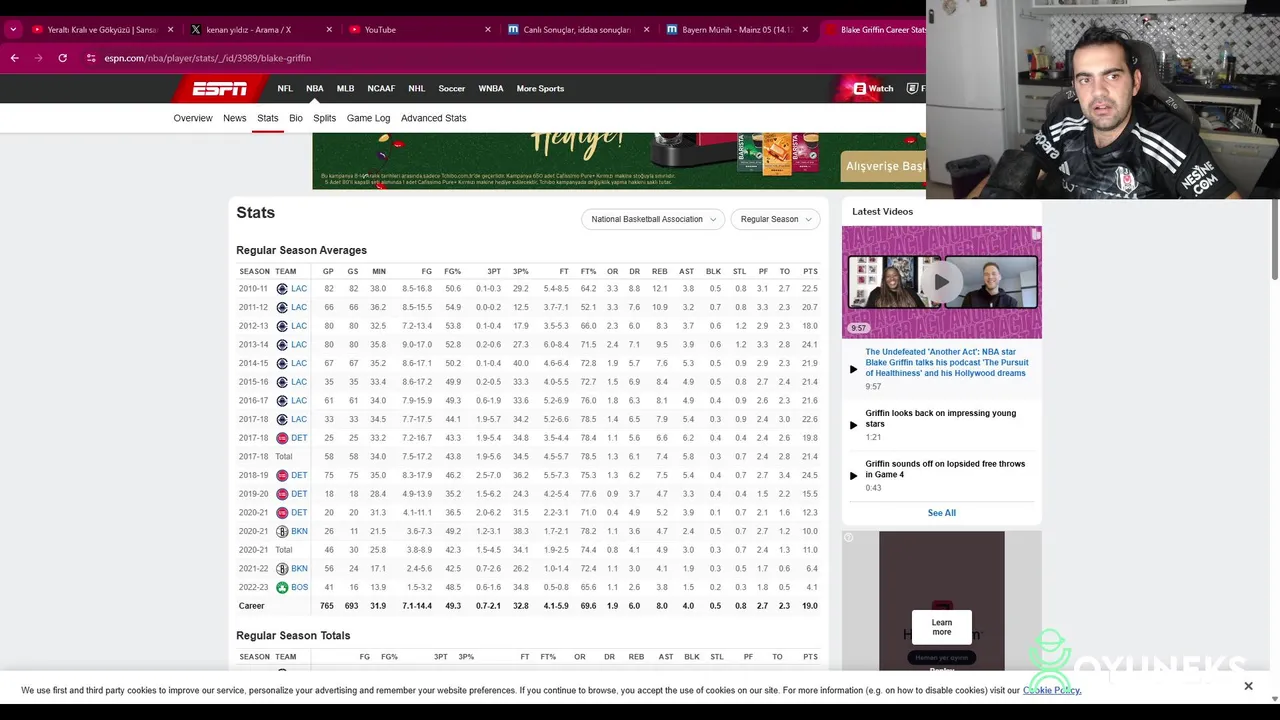Open the site info icon beside the URL

91,58
